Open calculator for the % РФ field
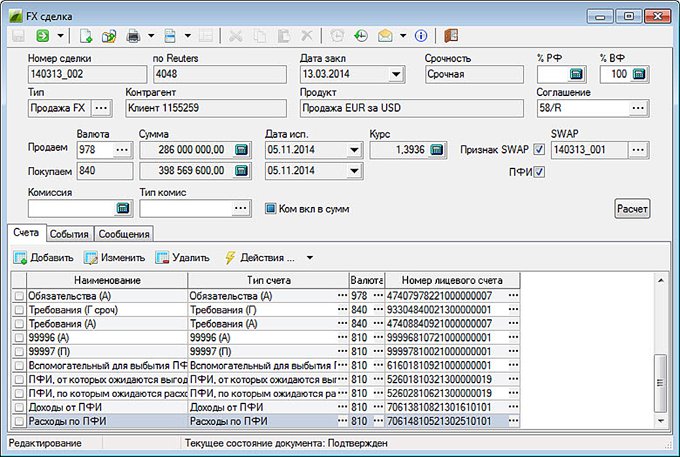This screenshot has width=680, height=457. point(576,75)
